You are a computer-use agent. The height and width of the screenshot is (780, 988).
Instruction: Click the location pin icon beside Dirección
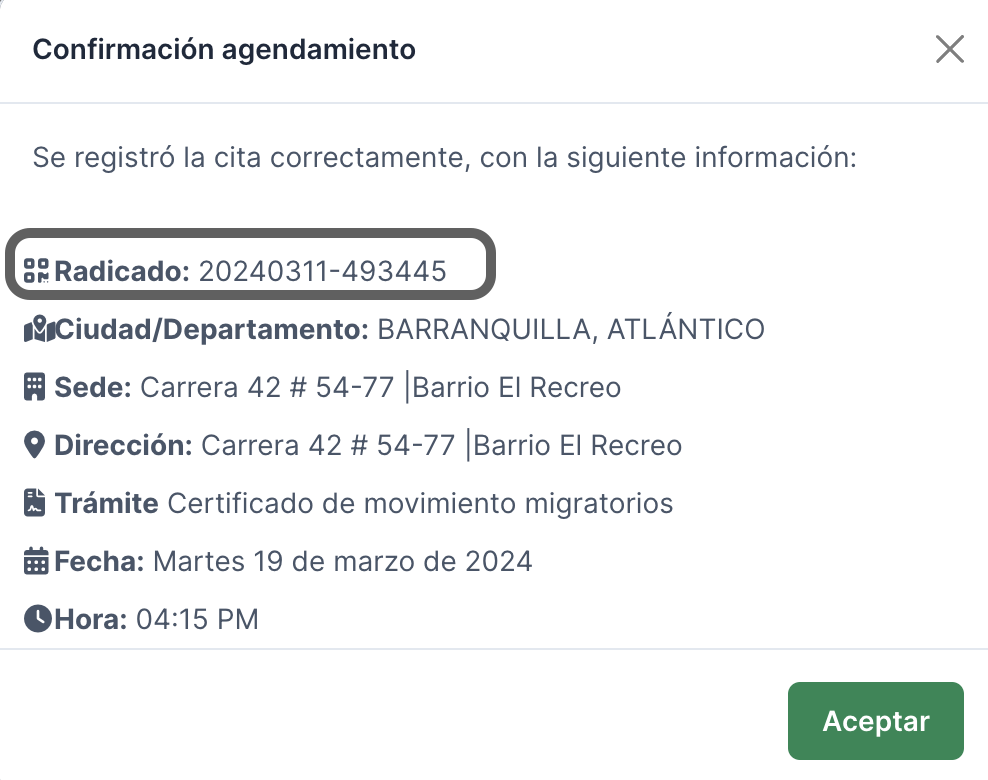35,445
